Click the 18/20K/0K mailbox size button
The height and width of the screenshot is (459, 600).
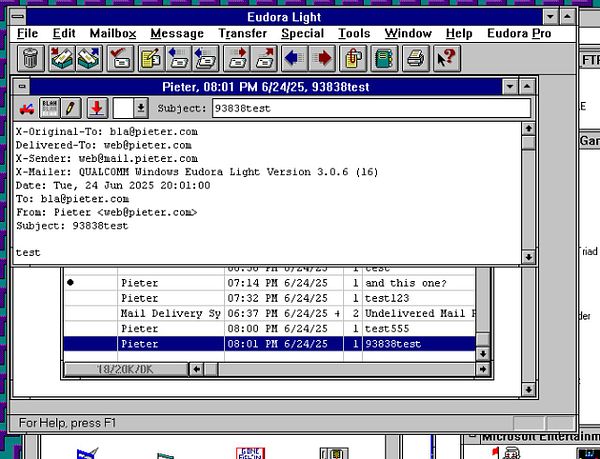tap(126, 369)
